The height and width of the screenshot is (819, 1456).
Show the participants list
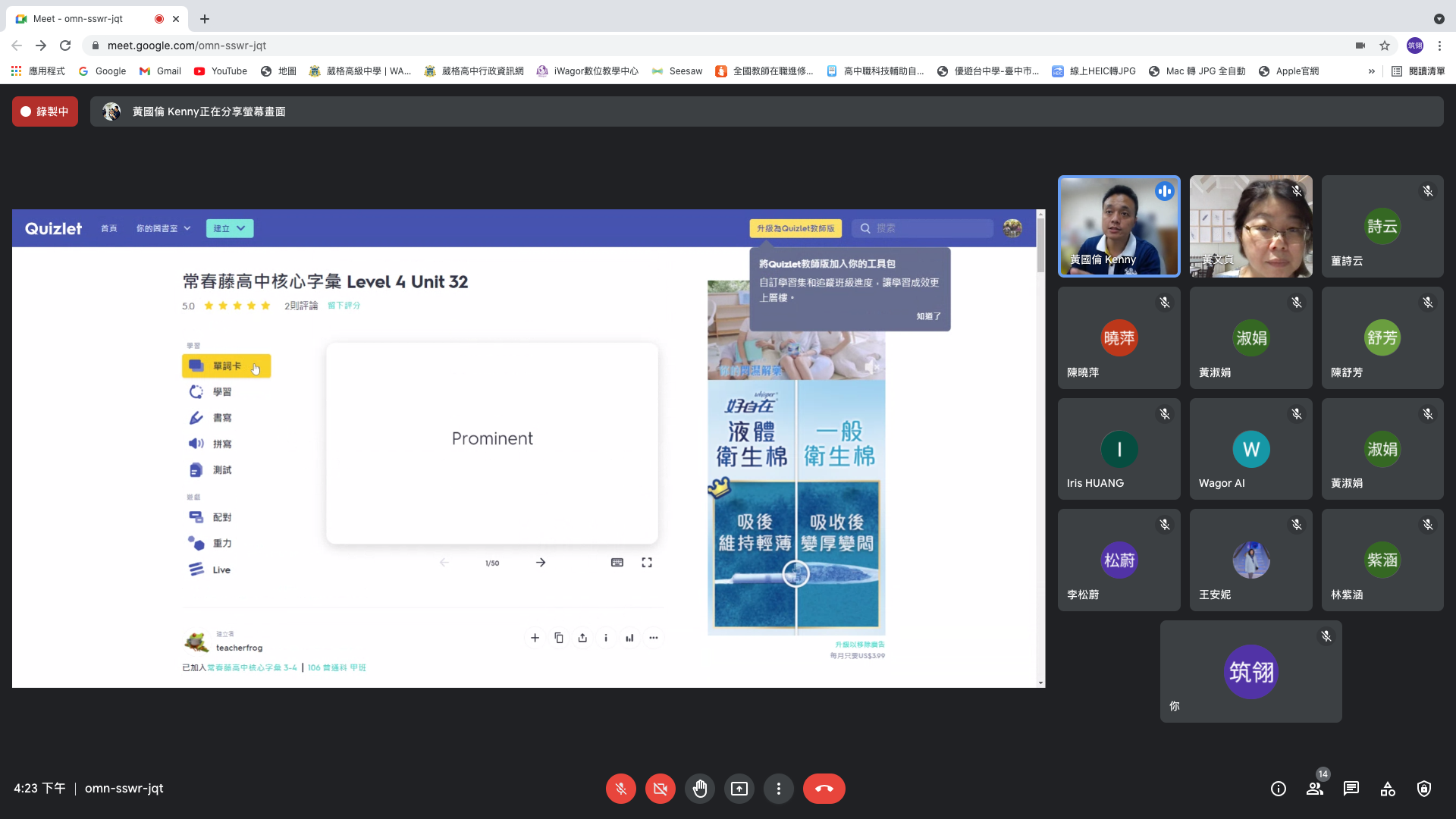point(1315,789)
